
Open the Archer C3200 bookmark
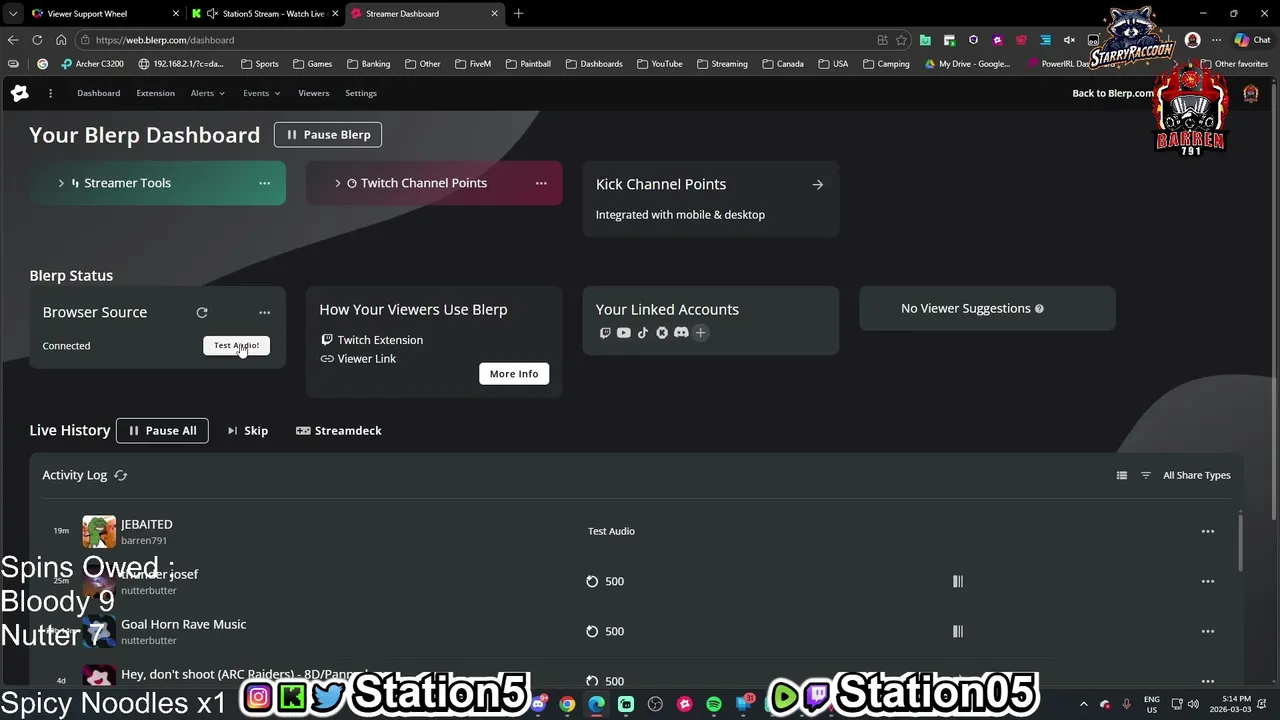tap(92, 64)
